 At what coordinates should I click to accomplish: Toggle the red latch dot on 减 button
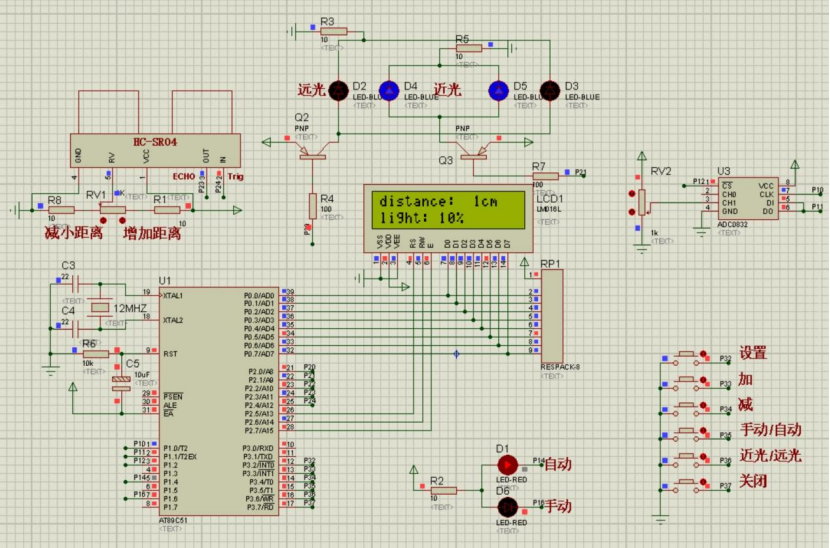703,405
